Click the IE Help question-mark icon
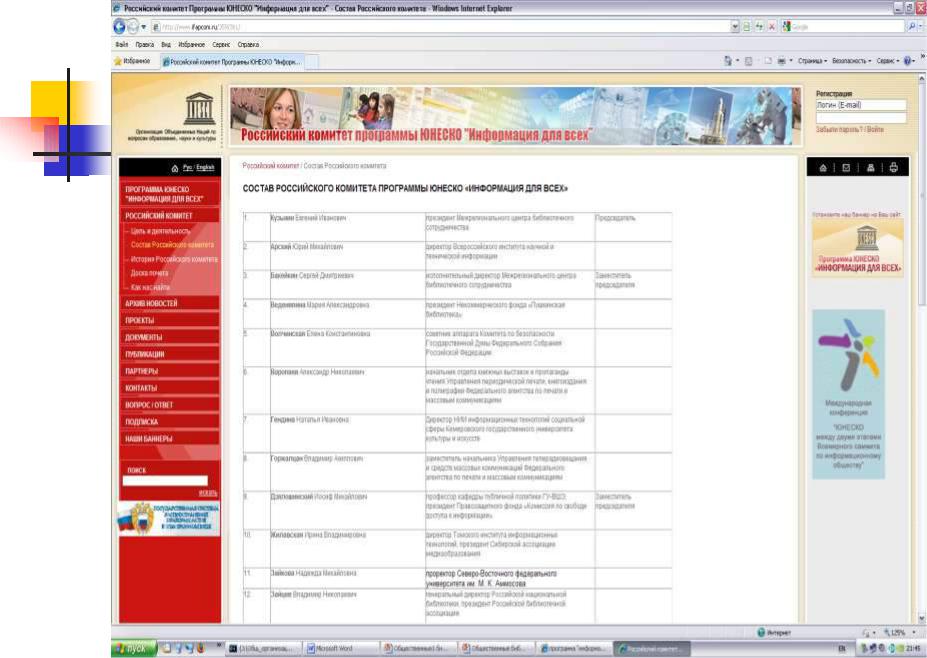The image size is (927, 658). point(907,61)
